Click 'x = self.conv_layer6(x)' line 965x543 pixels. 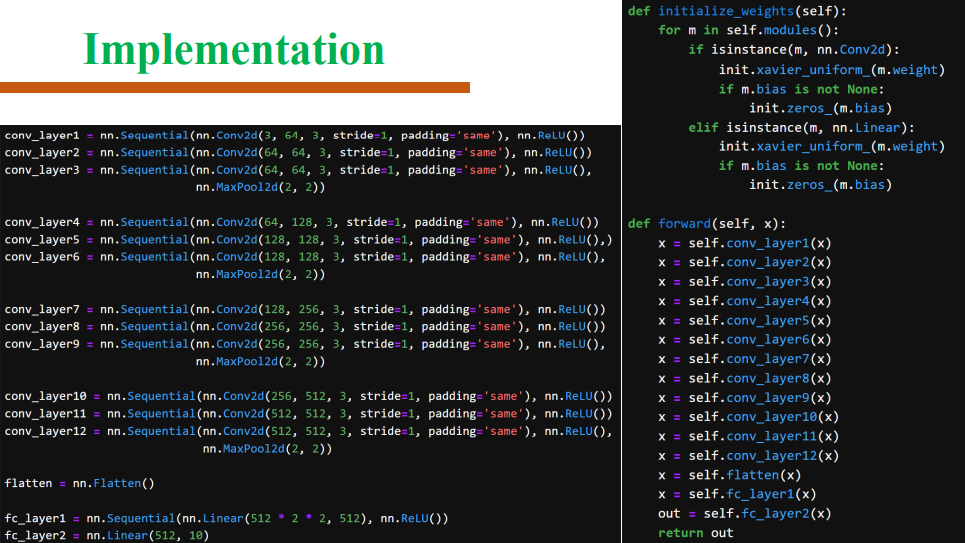coord(745,340)
